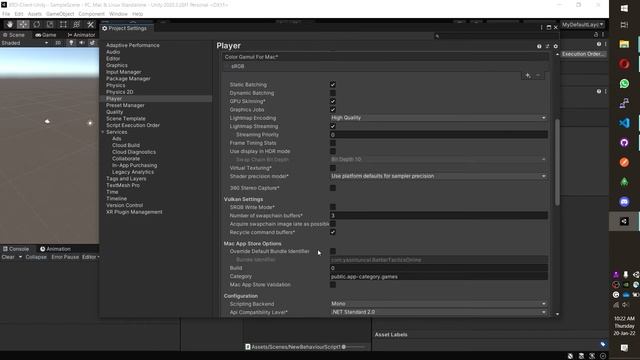Open Visual Studio Code from taskbar

click(624, 123)
